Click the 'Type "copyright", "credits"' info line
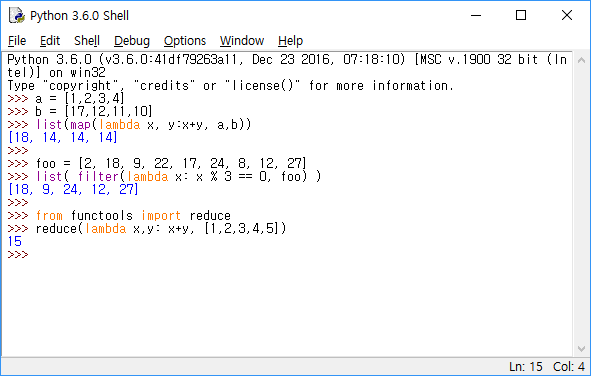Screen dimensions: 591x376 coord(231,86)
